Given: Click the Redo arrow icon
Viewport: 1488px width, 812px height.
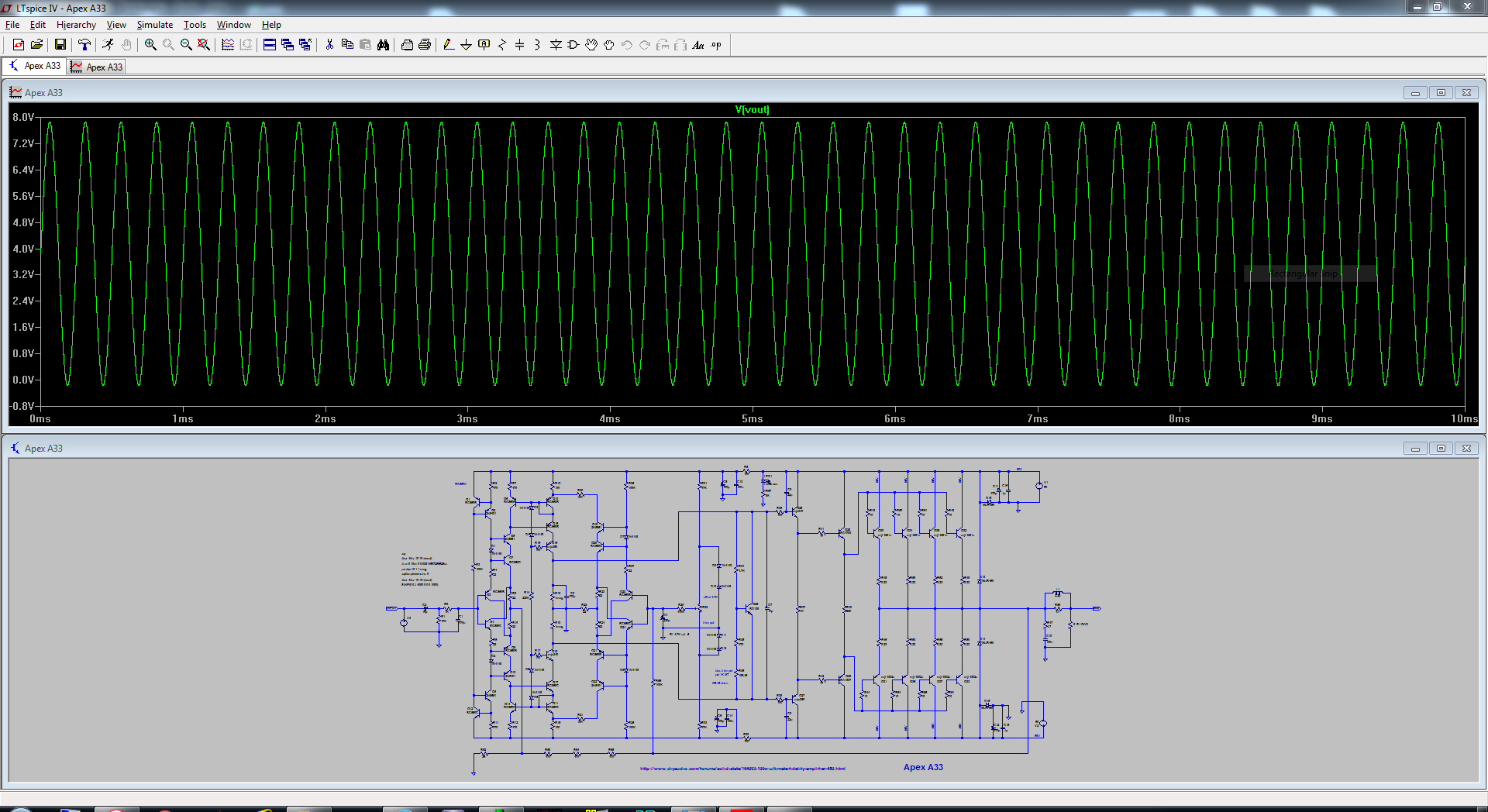Looking at the screenshot, I should tap(645, 45).
